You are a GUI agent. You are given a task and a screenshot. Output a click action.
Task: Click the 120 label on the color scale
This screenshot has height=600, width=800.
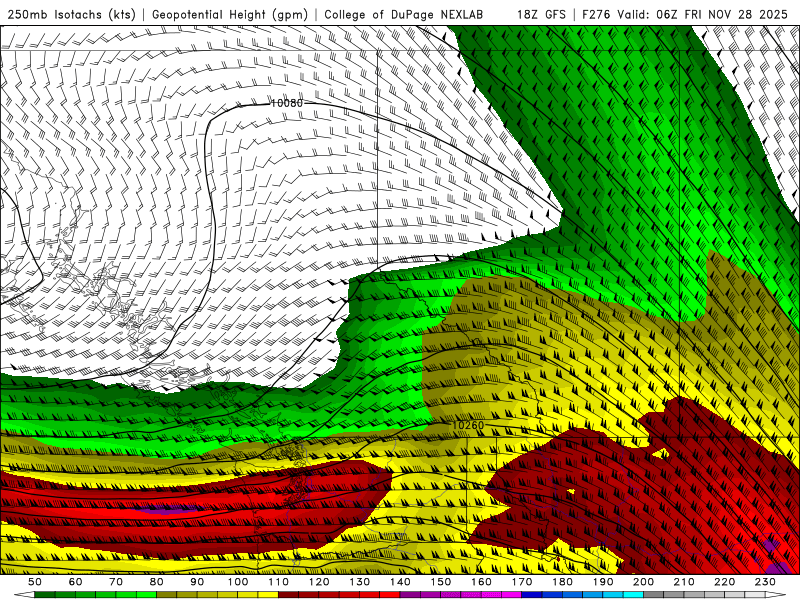pos(319,582)
